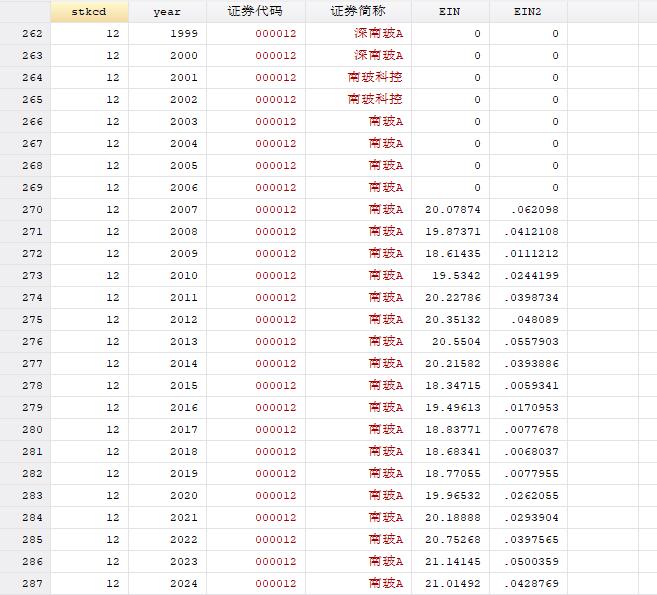Viewport: 657px width, 595px height.
Task: Select the 证券简称 column header
Action: click(358, 12)
